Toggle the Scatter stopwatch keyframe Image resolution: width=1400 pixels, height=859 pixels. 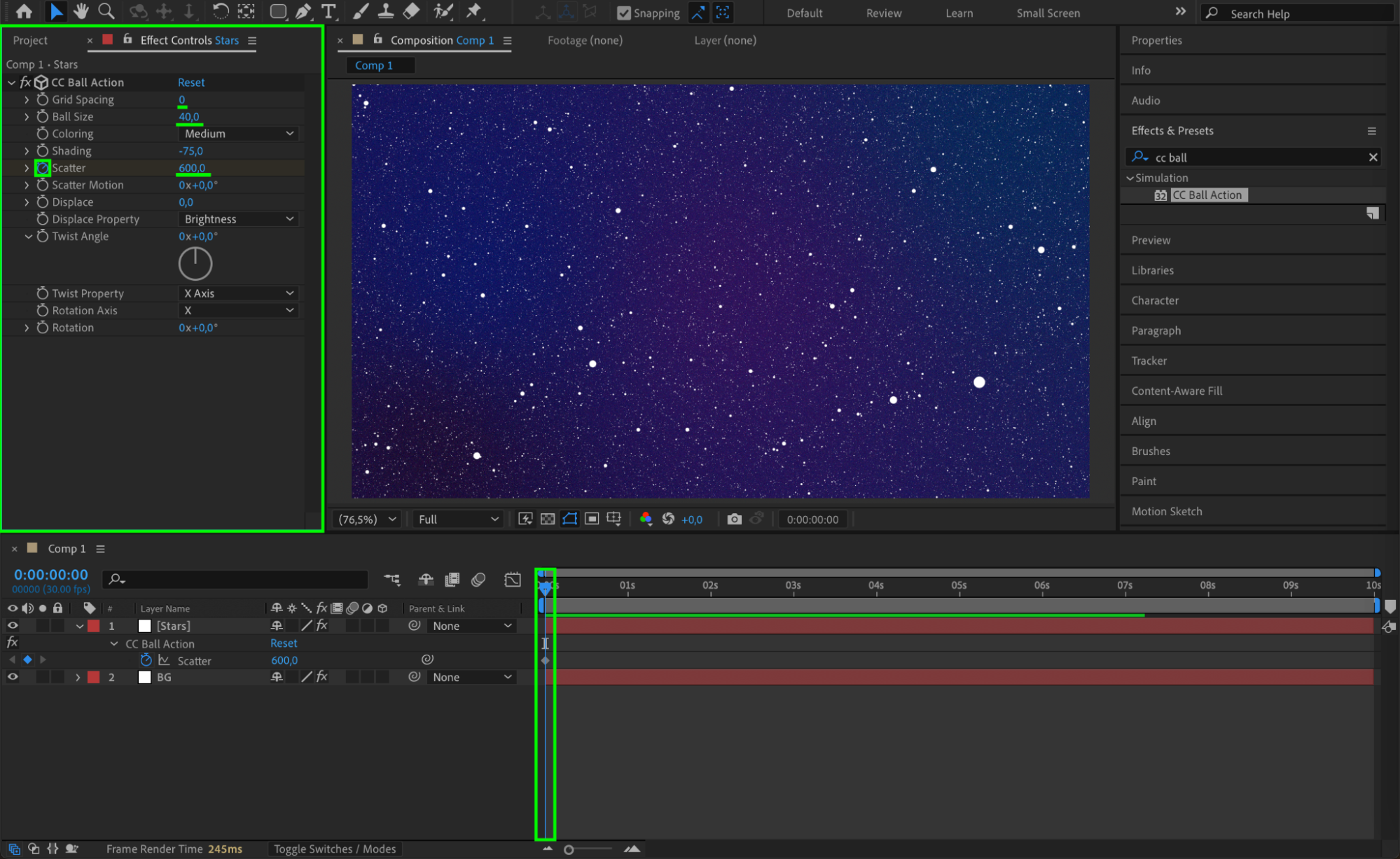(x=43, y=168)
